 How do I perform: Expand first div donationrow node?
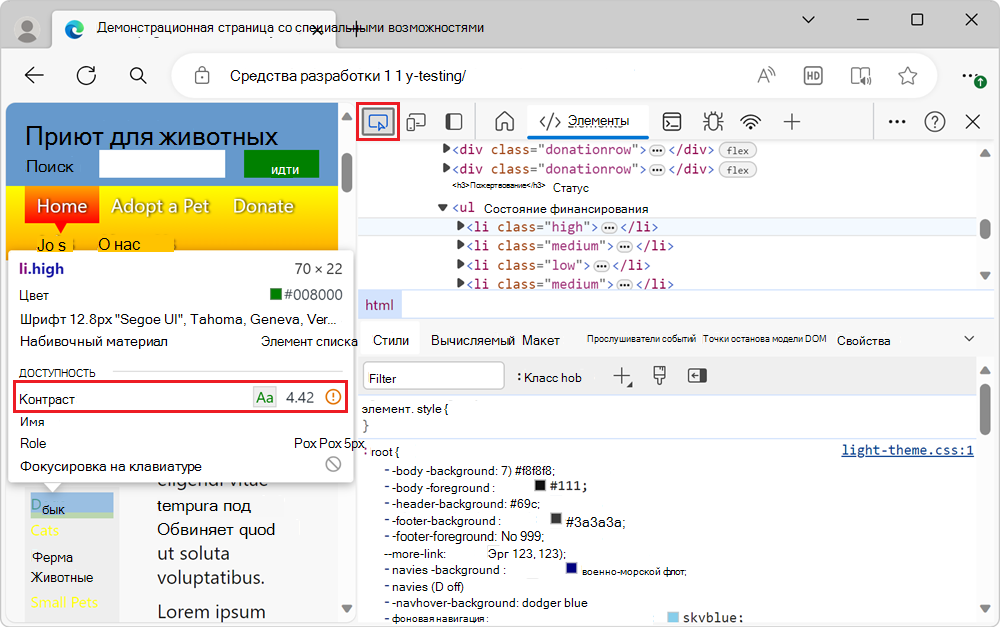[x=446, y=149]
